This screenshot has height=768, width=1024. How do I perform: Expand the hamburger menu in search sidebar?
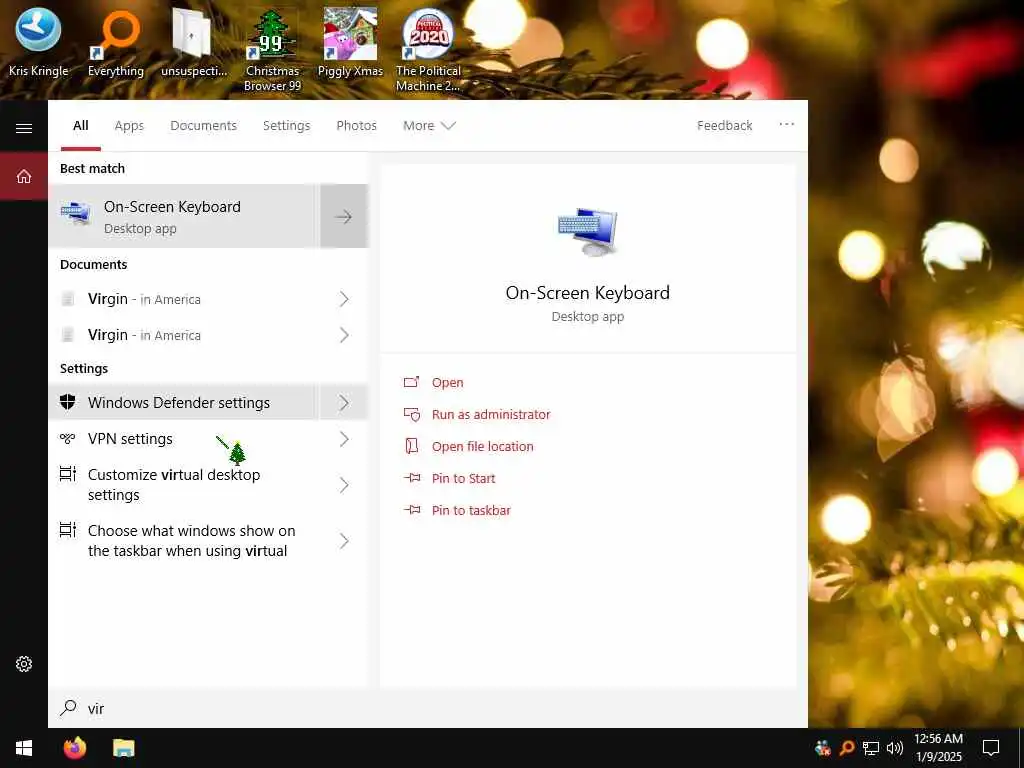(x=24, y=128)
